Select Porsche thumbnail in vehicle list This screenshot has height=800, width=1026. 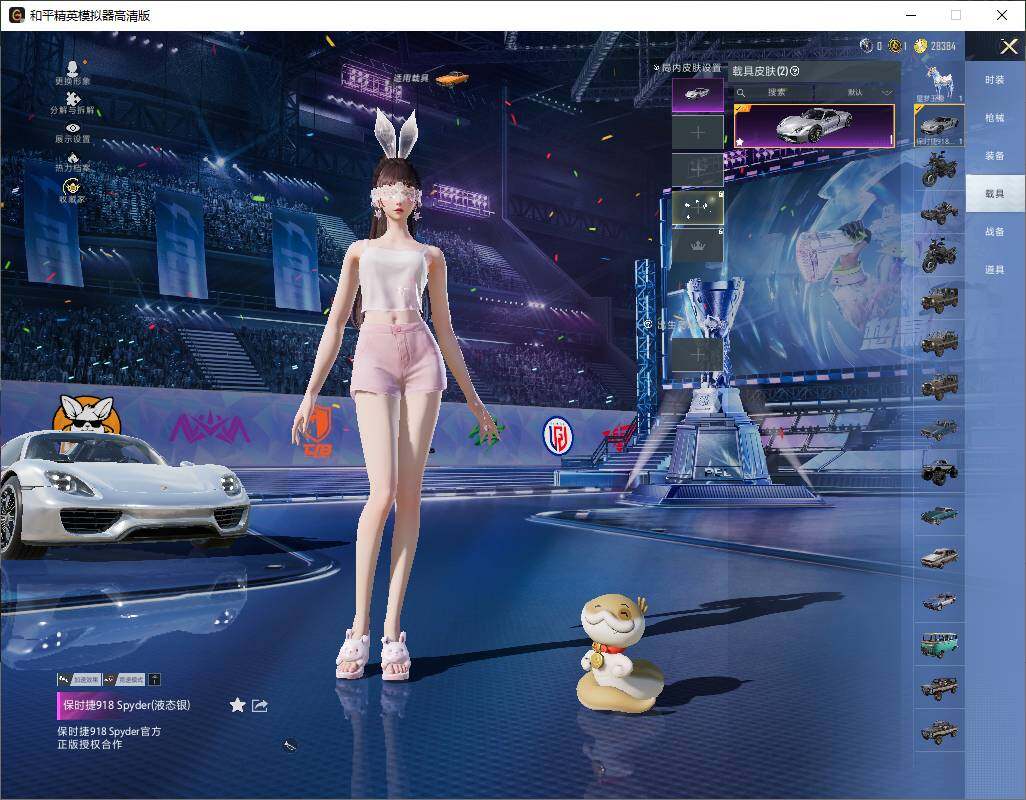(940, 125)
